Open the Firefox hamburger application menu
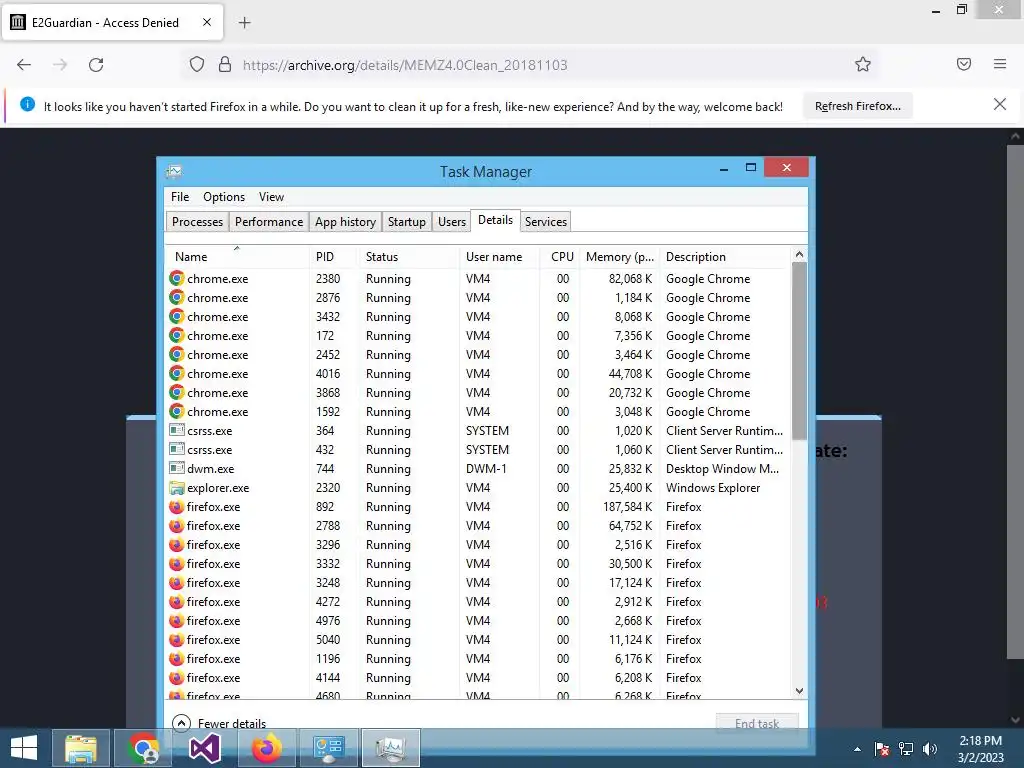This screenshot has height=768, width=1024. 1000,64
